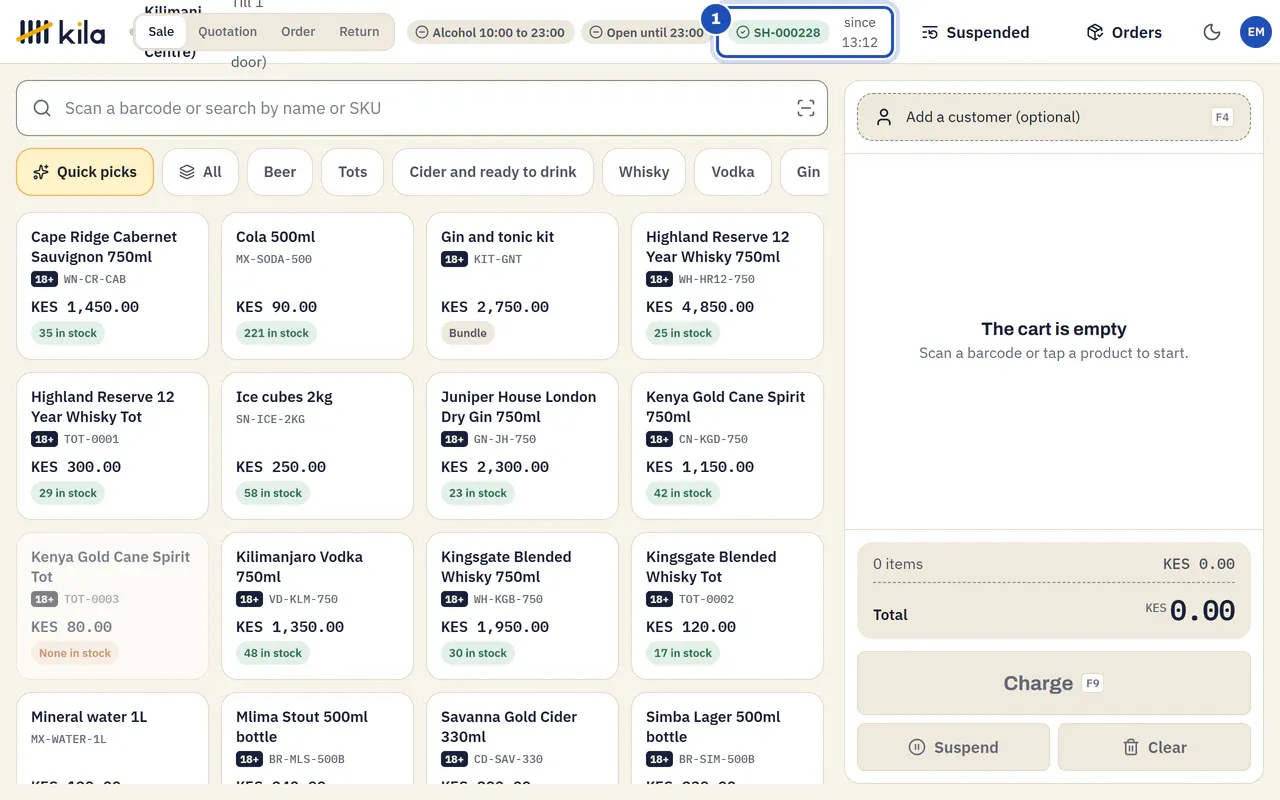
Task: Add Cola 500ml to cart
Action: click(x=317, y=286)
